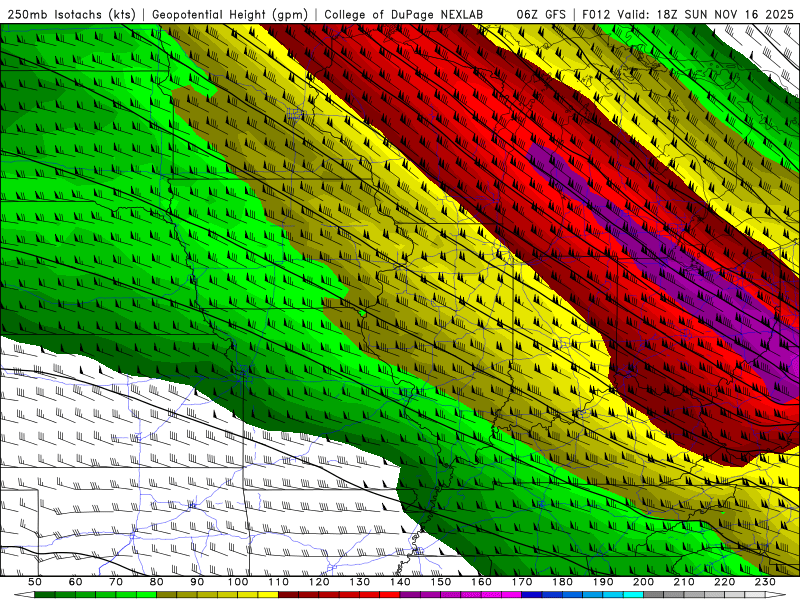The image size is (800, 600).
Task: Click the 140 value on the color scale
Action: pos(400,582)
